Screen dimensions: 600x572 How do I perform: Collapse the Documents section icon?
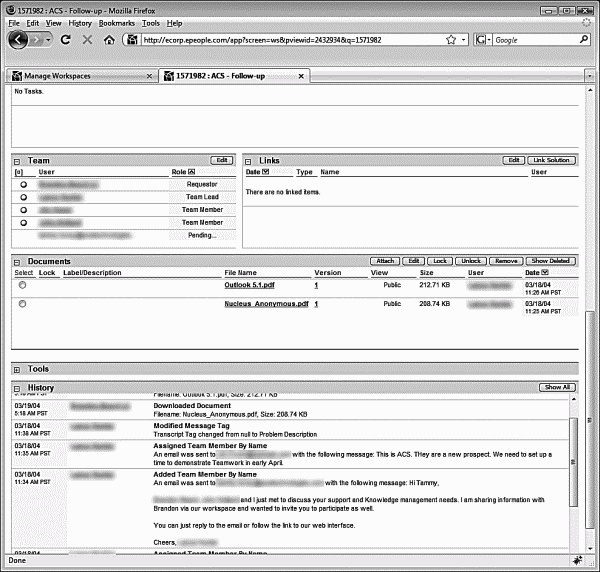[18, 261]
